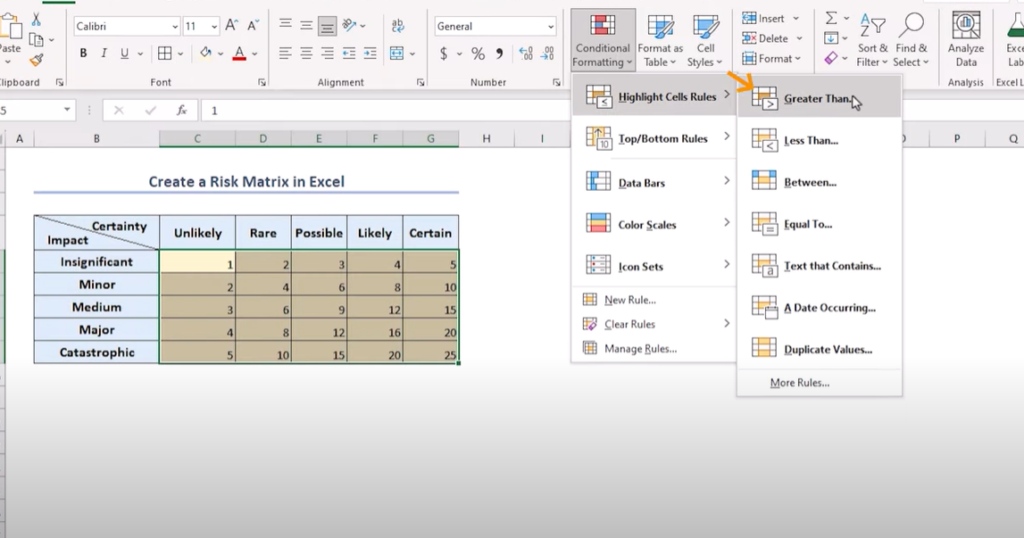
Task: Apply the Fill Color bucket
Action: [x=206, y=53]
